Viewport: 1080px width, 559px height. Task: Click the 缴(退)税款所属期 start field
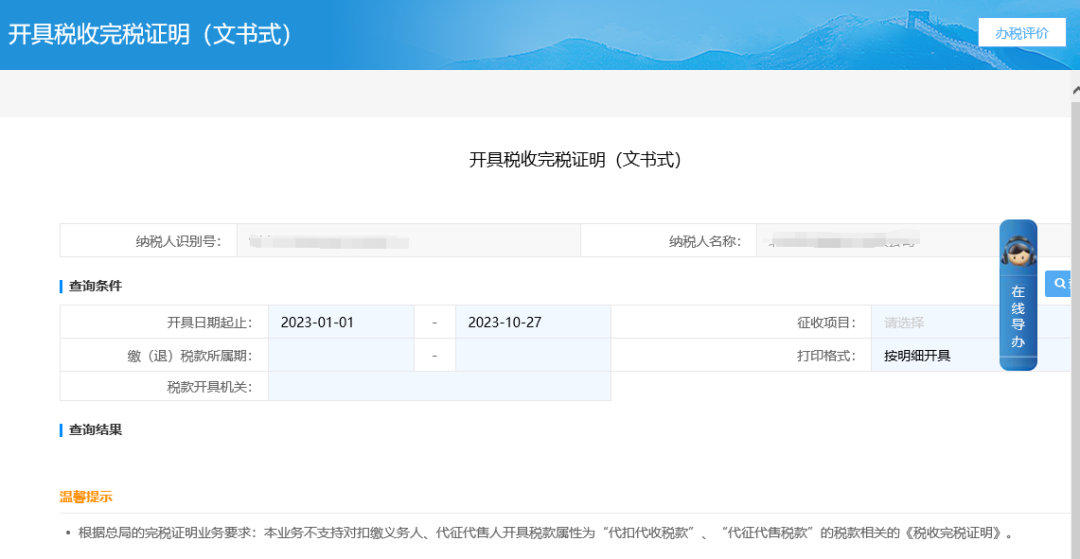[341, 355]
